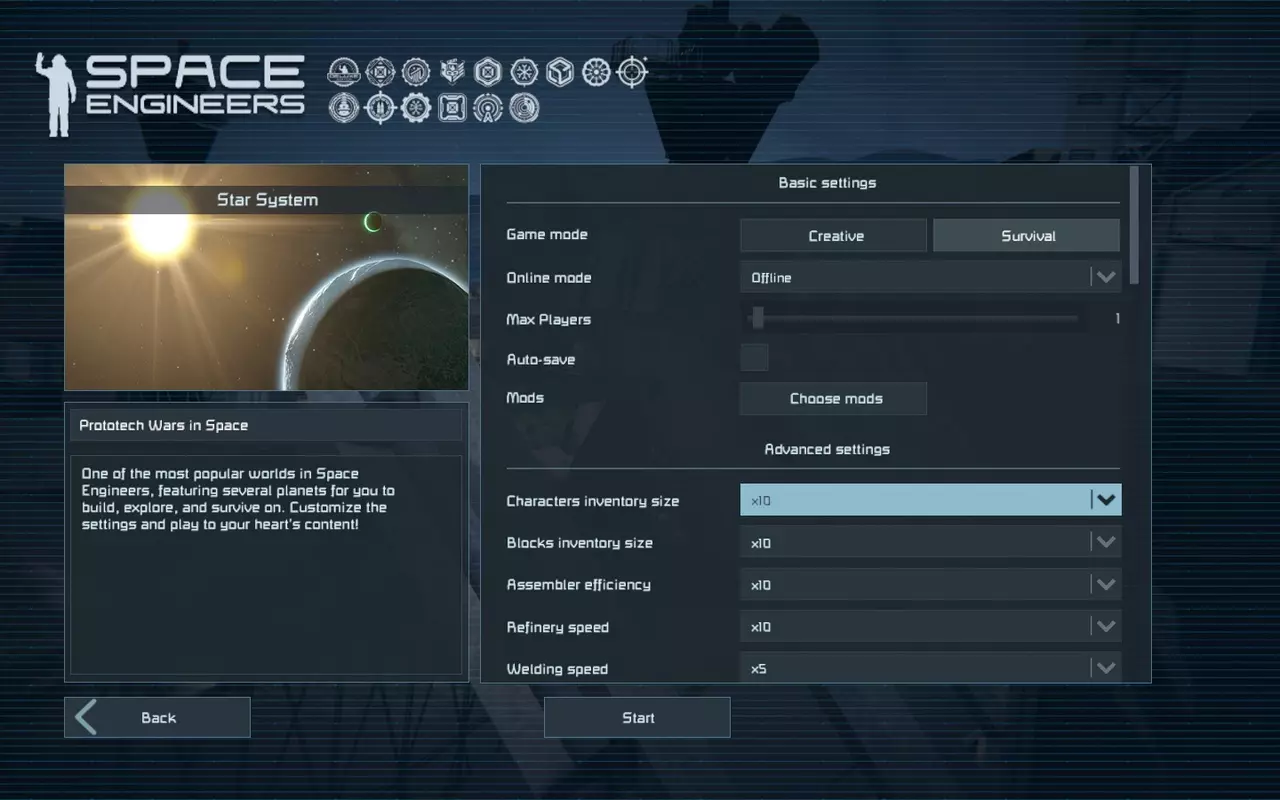Click the 'Advanced settings' heading

[827, 449]
